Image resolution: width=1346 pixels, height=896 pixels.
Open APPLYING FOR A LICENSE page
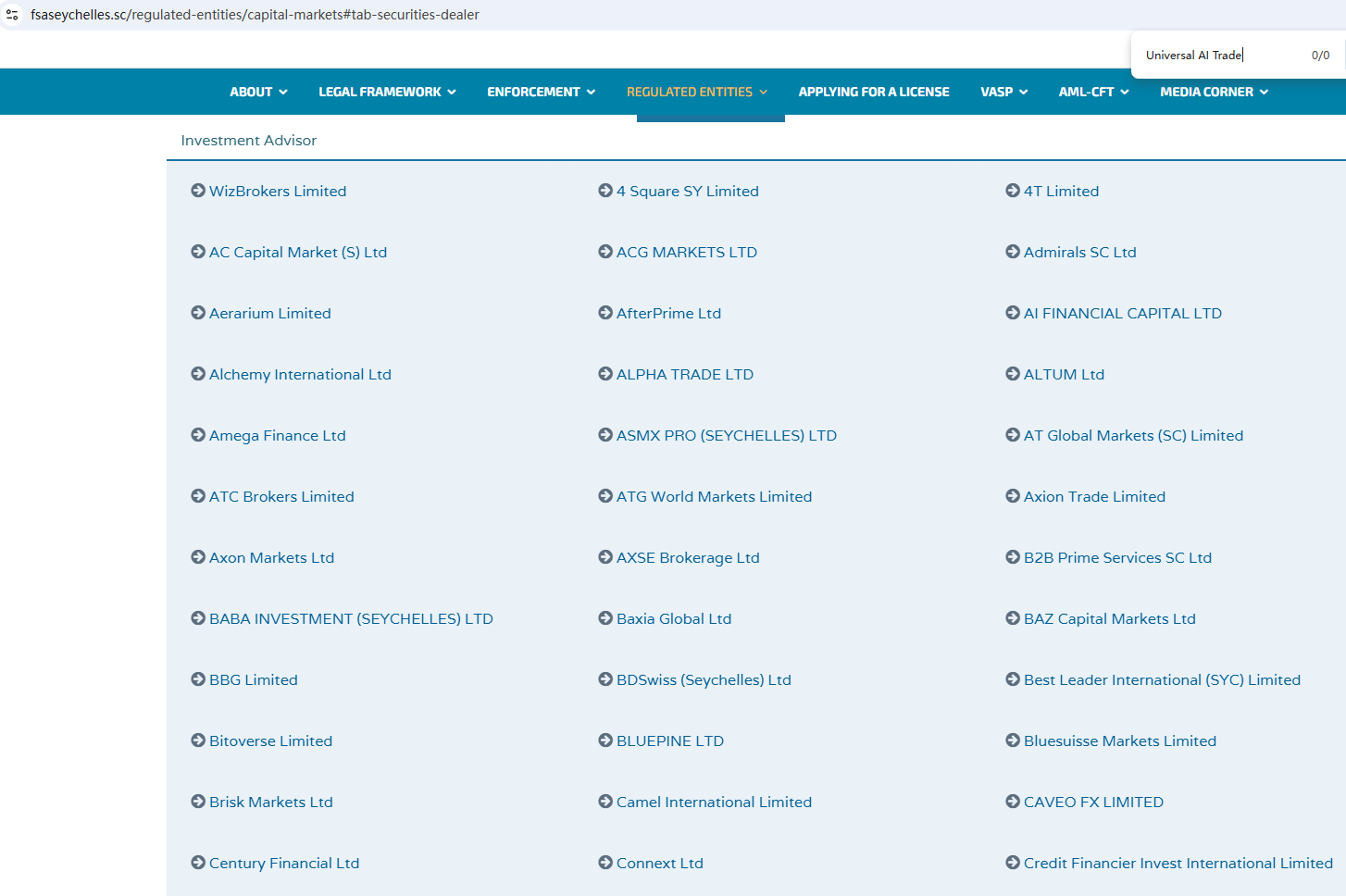coord(873,92)
